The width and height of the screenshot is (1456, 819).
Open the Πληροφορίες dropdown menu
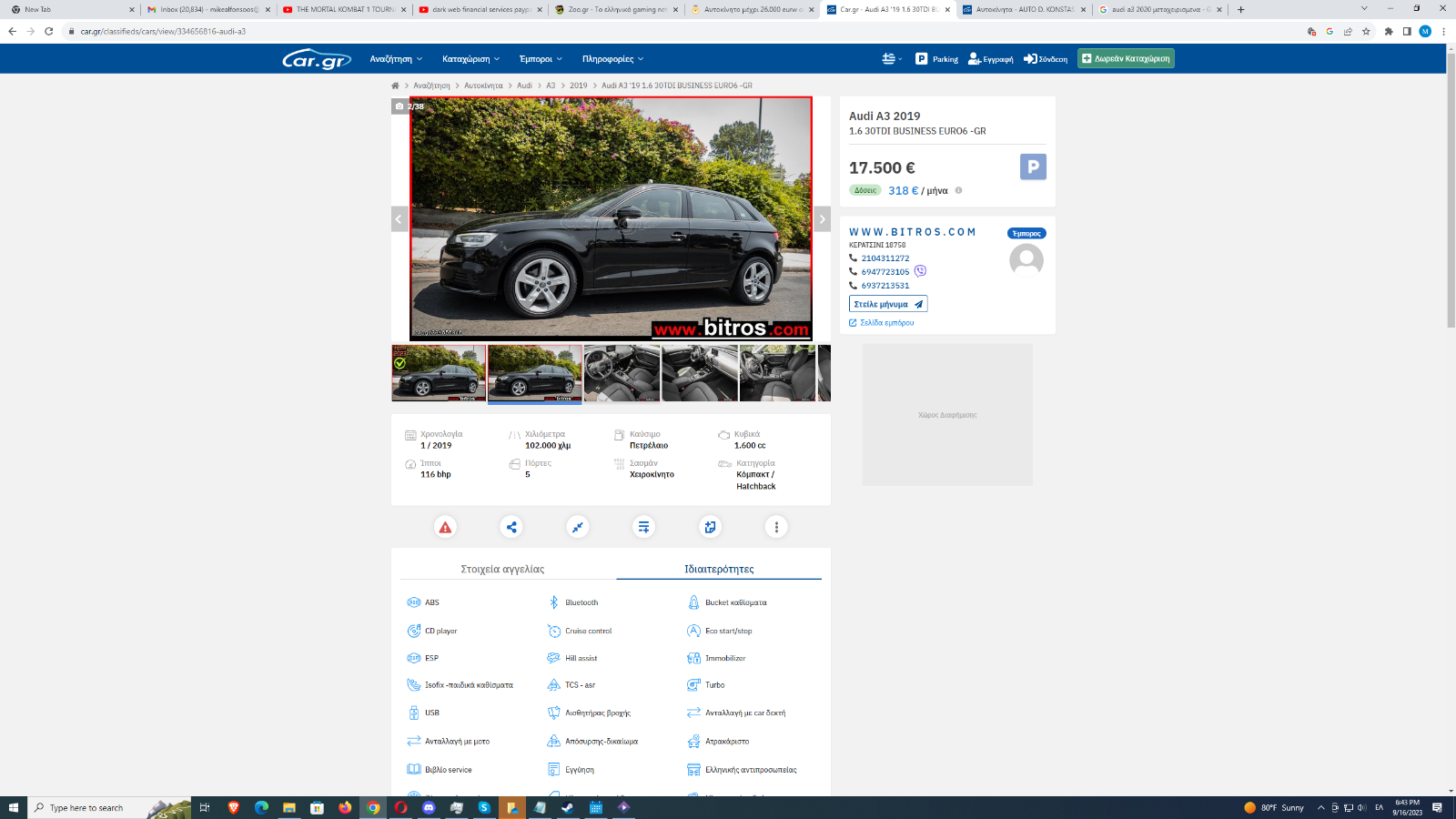pos(612,59)
